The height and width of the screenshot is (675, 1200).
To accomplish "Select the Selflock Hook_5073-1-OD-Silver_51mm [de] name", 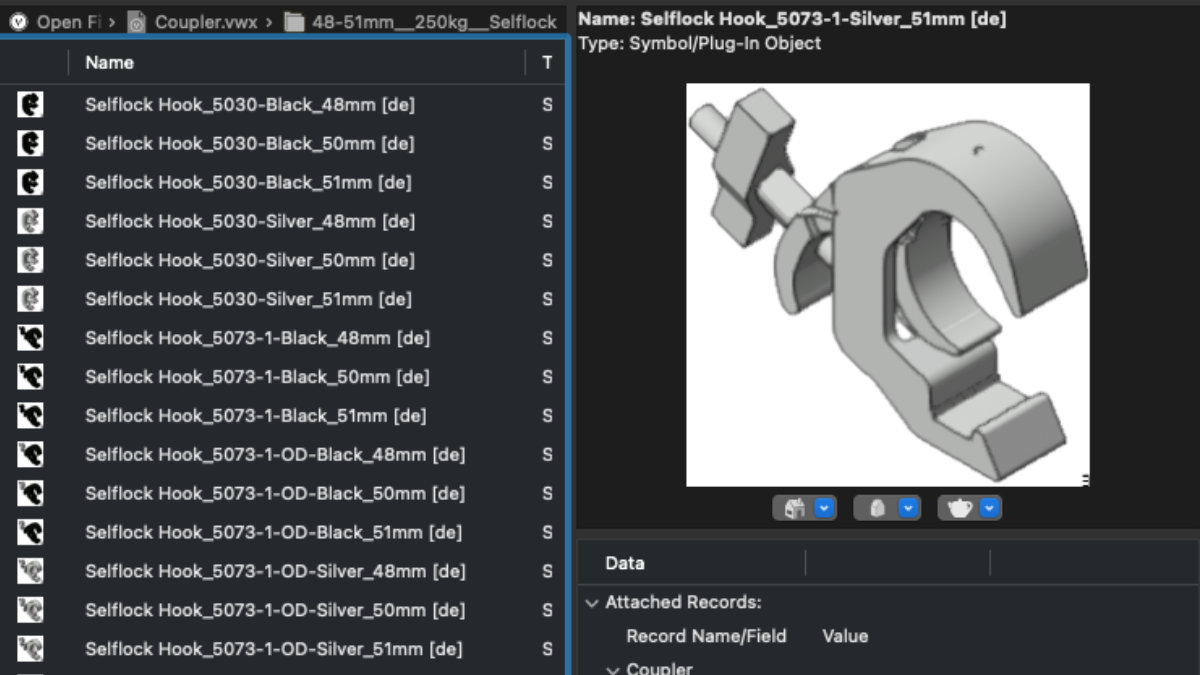I will pos(274,649).
